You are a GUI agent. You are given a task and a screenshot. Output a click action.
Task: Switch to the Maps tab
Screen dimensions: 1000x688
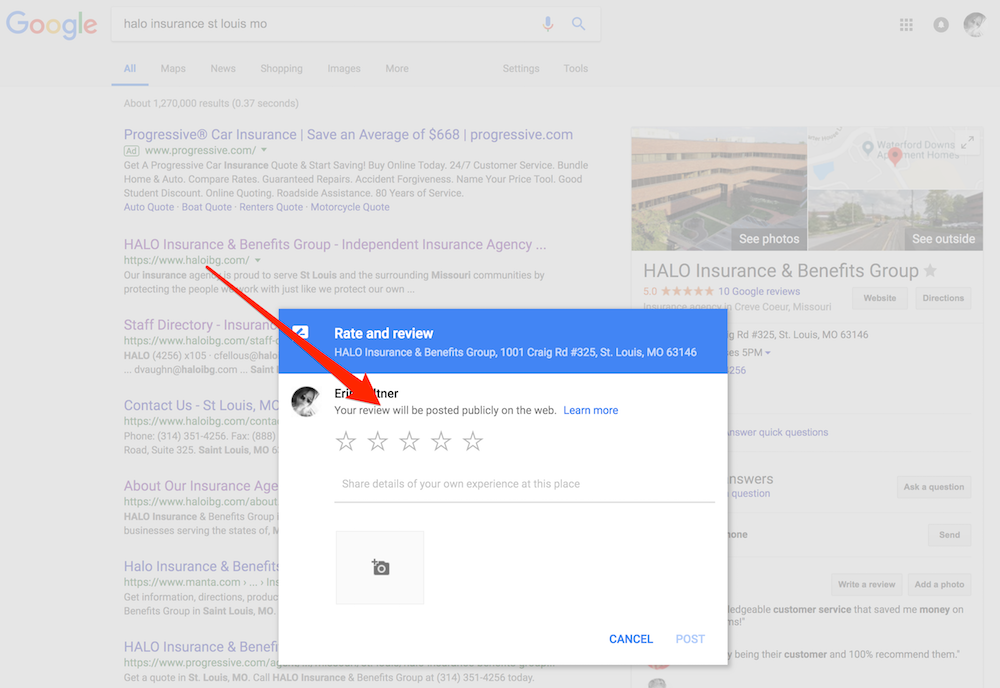coord(173,69)
